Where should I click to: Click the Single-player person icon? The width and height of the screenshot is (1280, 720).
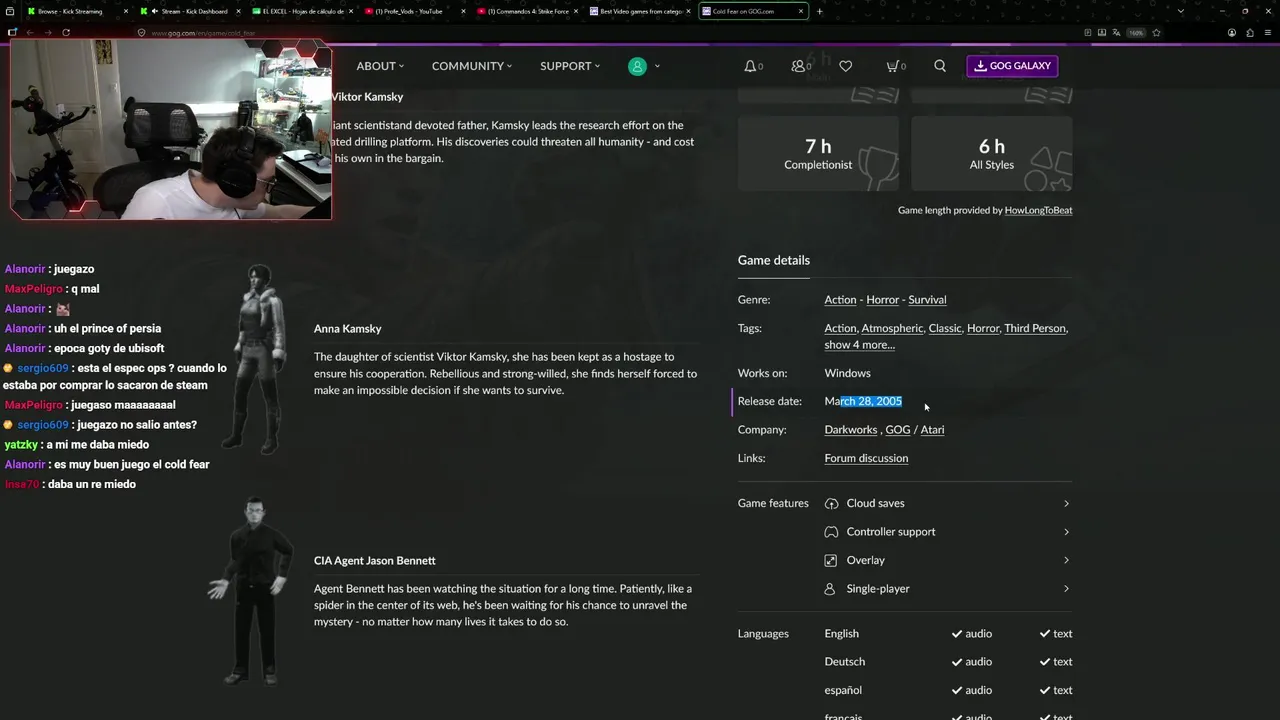point(830,589)
